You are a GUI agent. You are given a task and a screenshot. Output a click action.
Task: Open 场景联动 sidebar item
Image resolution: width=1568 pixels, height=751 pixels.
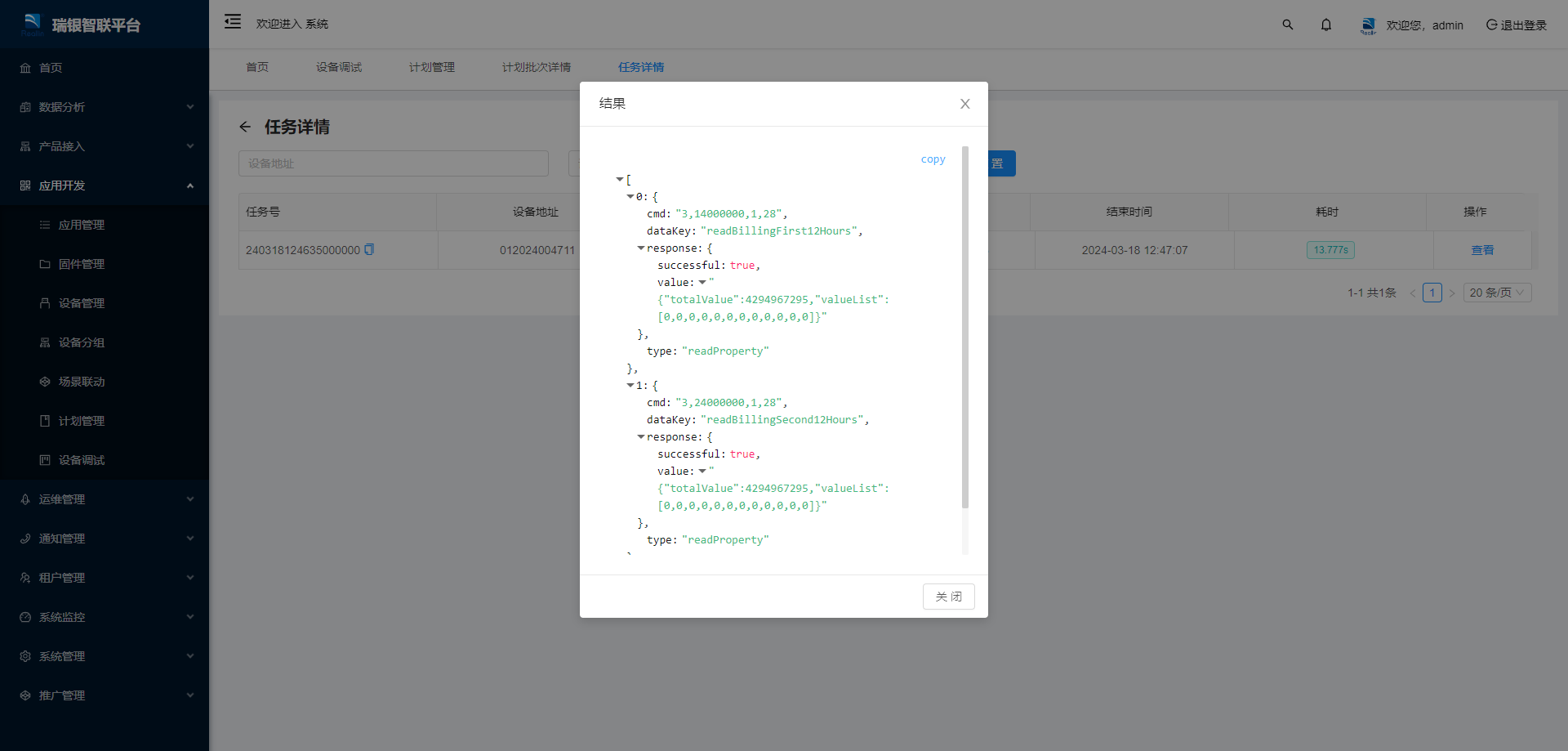[105, 382]
